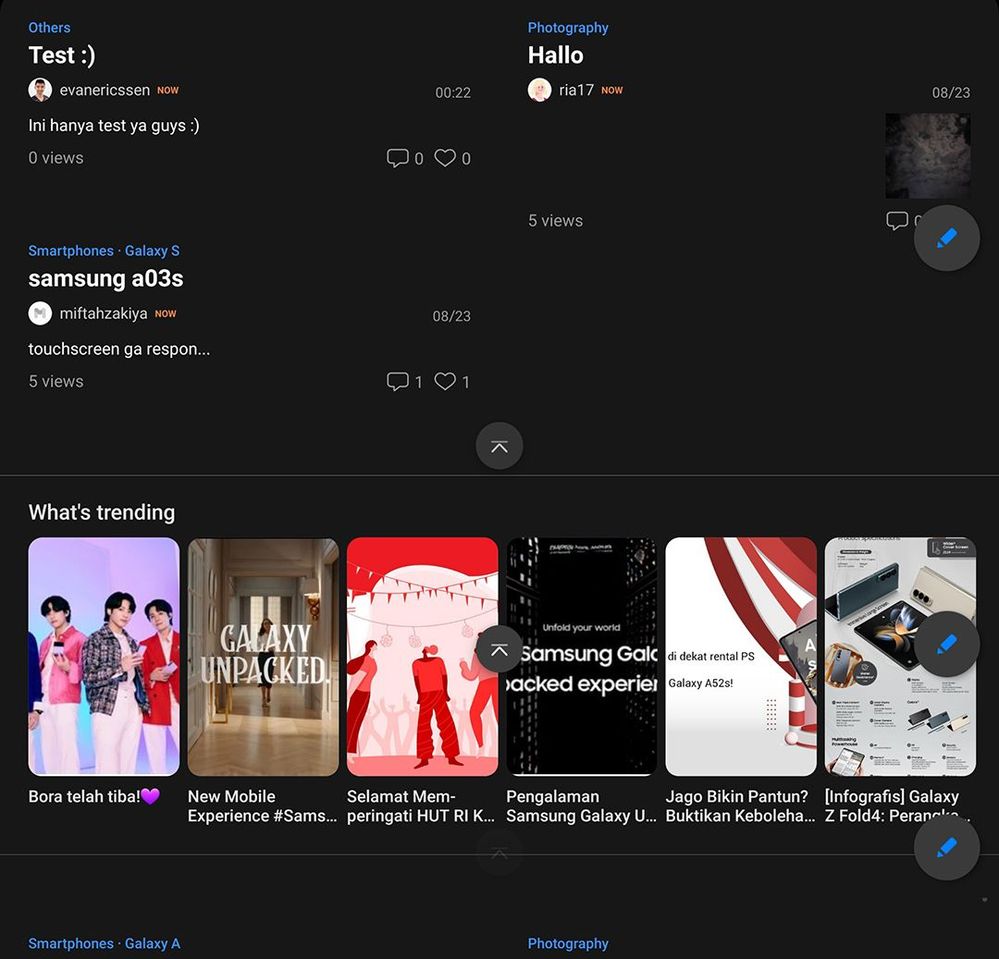This screenshot has width=999, height=959.
Task: Open the Galaxy A52s pantun thumbnail
Action: (741, 656)
